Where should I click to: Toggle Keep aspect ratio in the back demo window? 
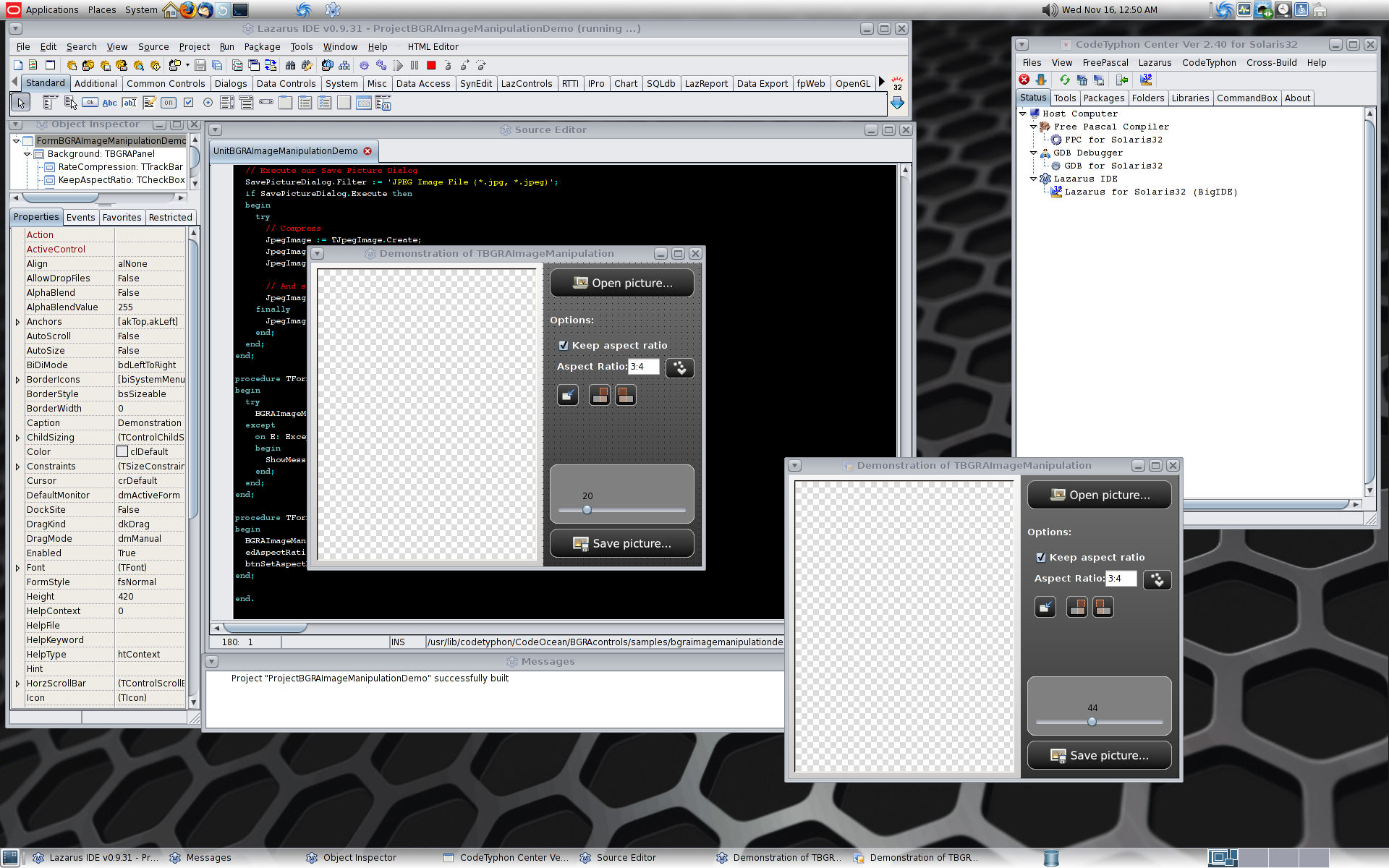click(x=1041, y=558)
